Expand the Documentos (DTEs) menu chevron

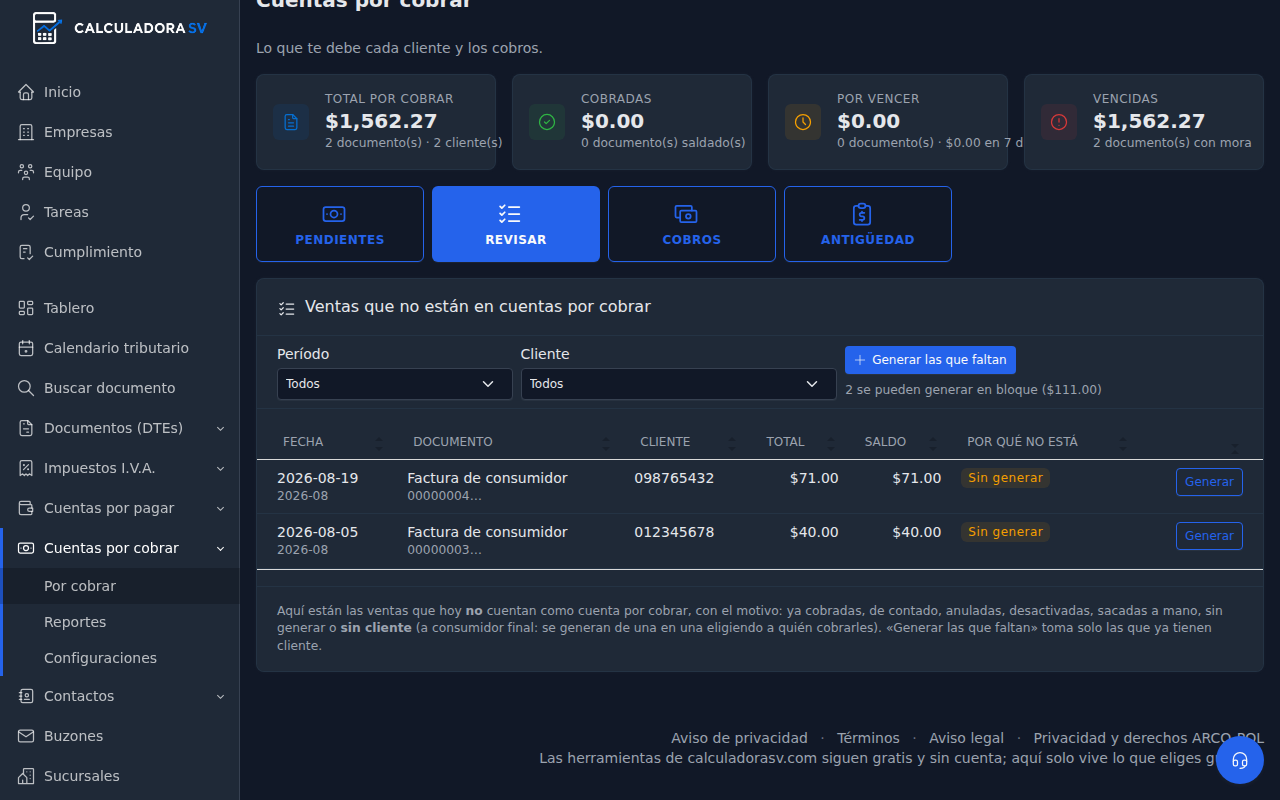coord(220,428)
